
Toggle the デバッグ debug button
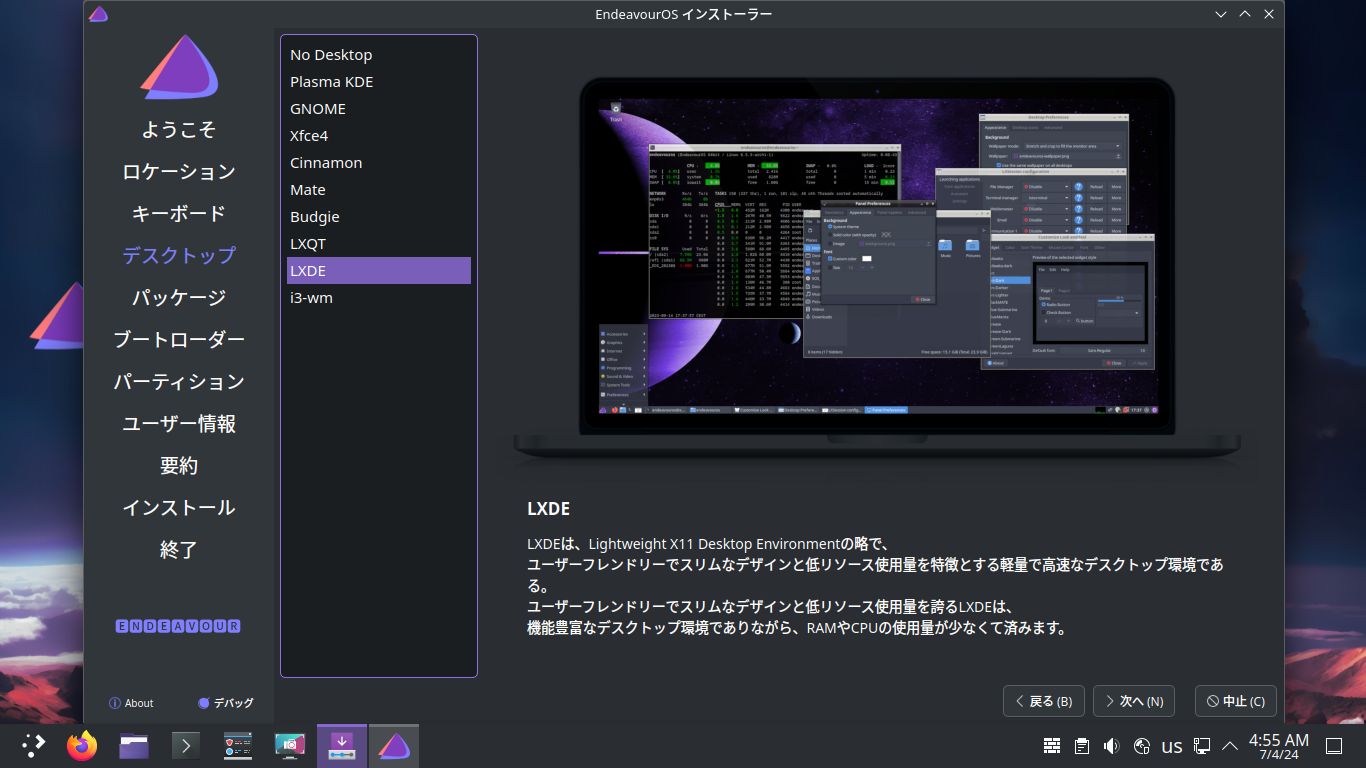226,703
